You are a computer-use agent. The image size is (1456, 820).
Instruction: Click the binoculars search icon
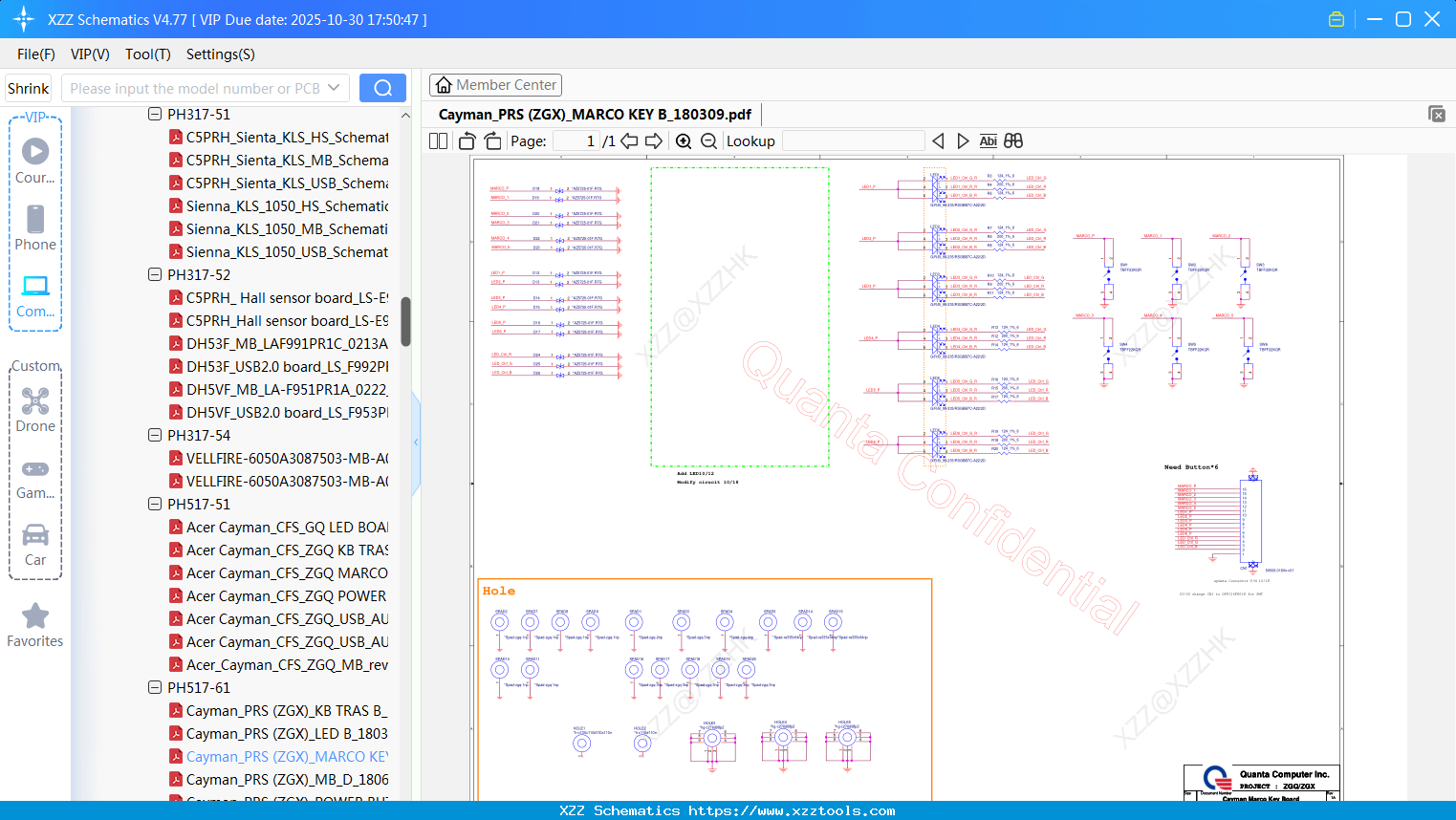coord(1013,140)
